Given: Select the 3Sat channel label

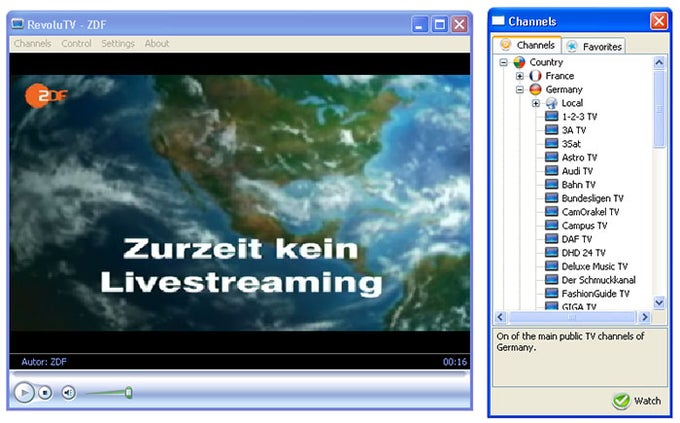Looking at the screenshot, I should (571, 144).
